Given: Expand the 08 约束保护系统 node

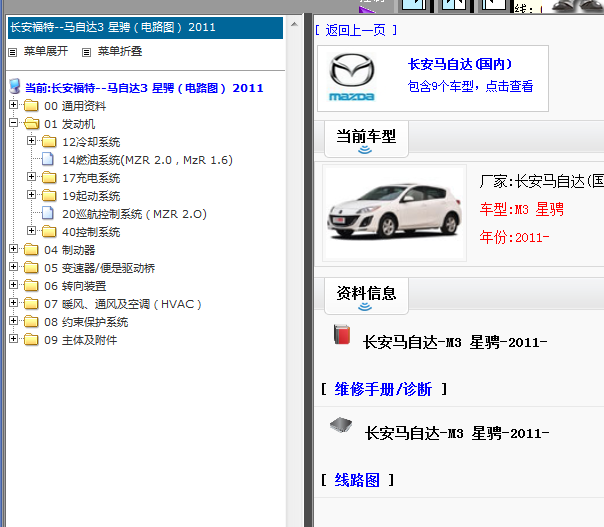Looking at the screenshot, I should click(x=13, y=321).
